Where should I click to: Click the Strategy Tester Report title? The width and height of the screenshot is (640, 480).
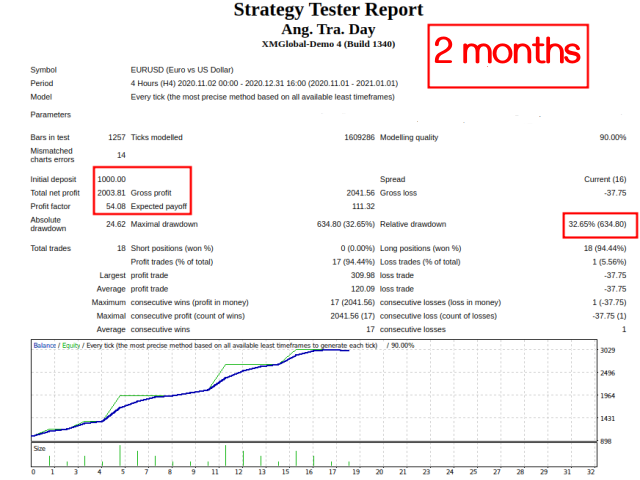click(x=328, y=10)
